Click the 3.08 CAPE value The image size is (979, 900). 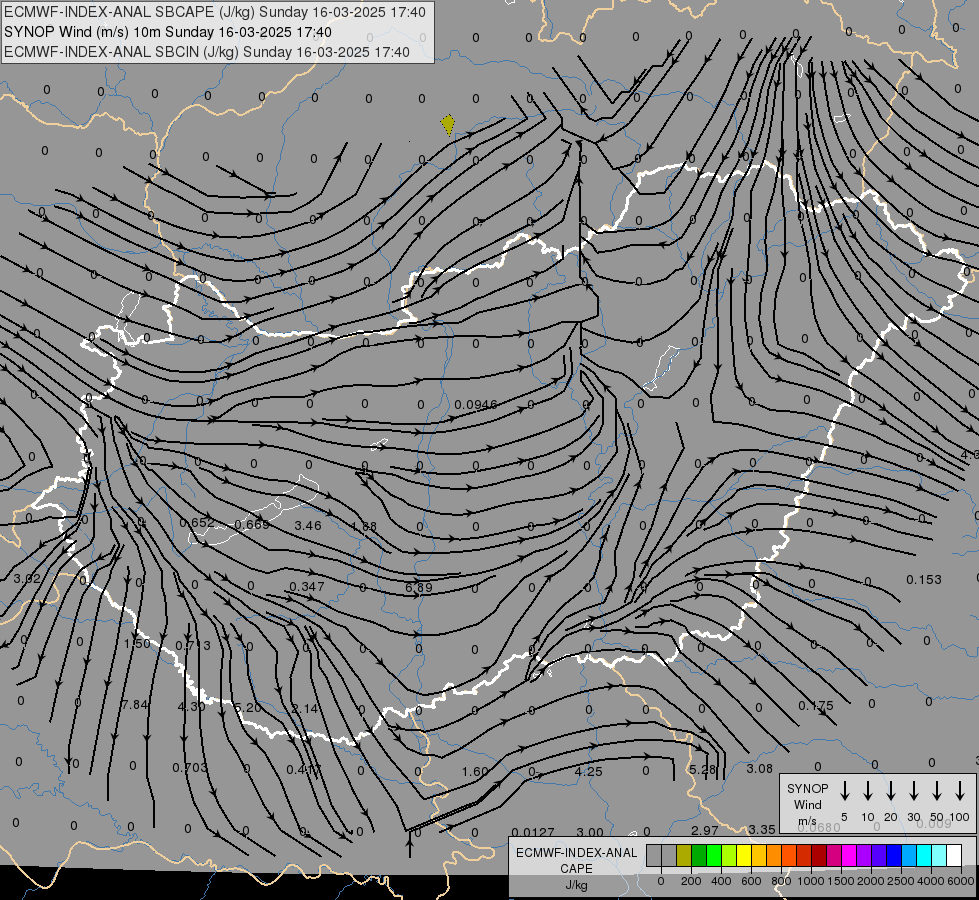pos(760,768)
